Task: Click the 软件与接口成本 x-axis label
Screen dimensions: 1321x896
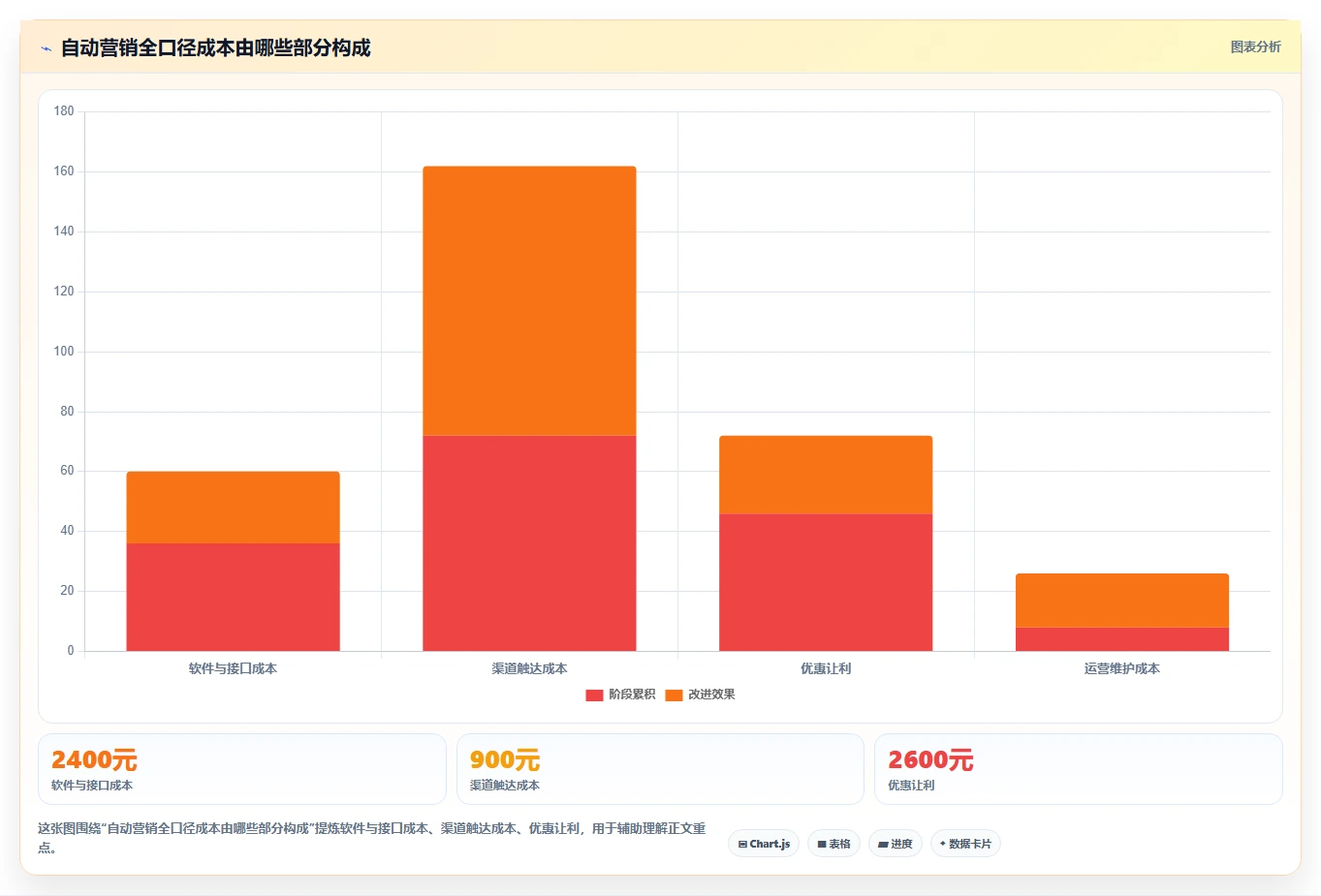Action: pyautogui.click(x=233, y=668)
